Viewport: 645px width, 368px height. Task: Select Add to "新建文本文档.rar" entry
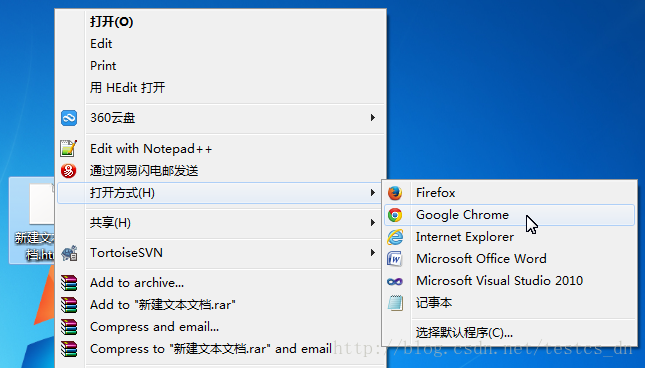(220, 305)
